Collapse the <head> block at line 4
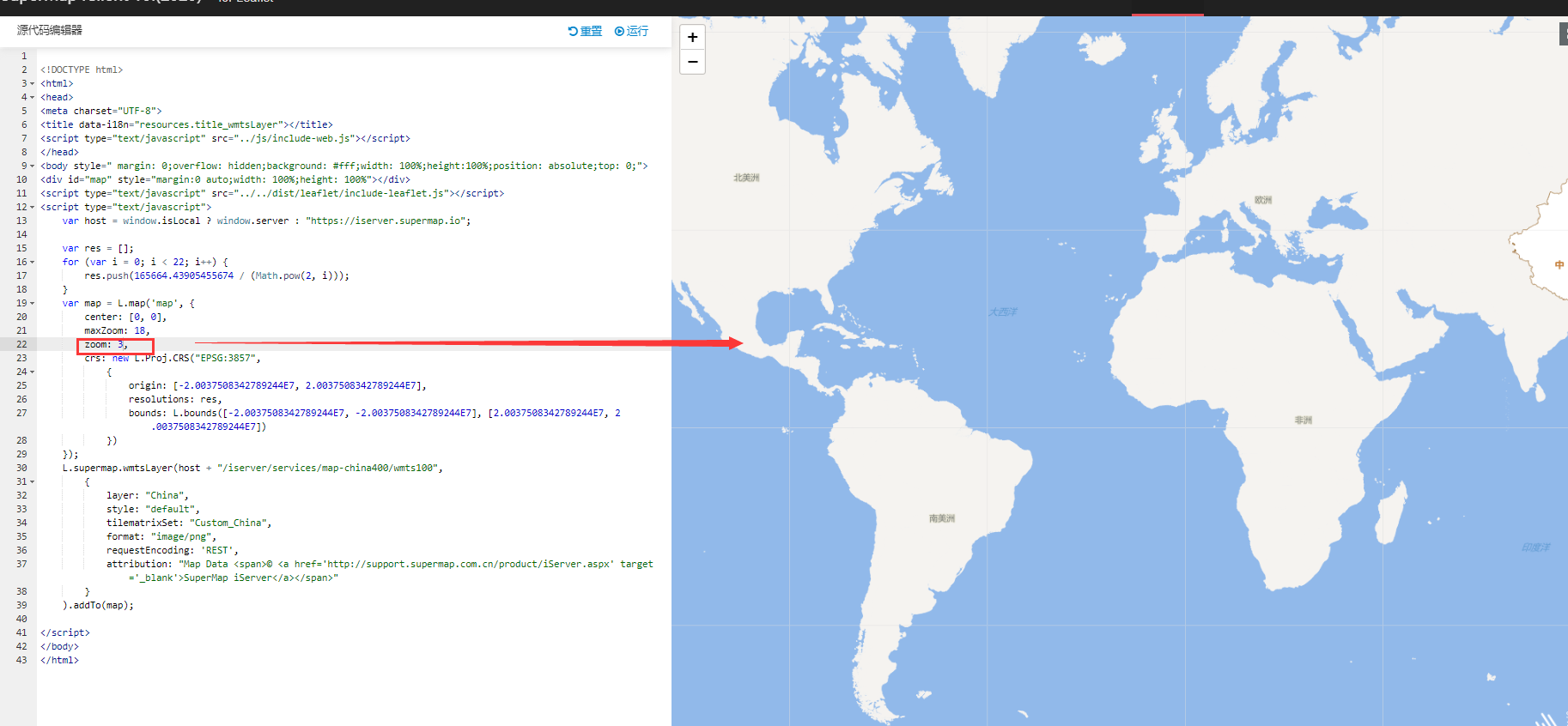This screenshot has width=1568, height=726. click(33, 97)
